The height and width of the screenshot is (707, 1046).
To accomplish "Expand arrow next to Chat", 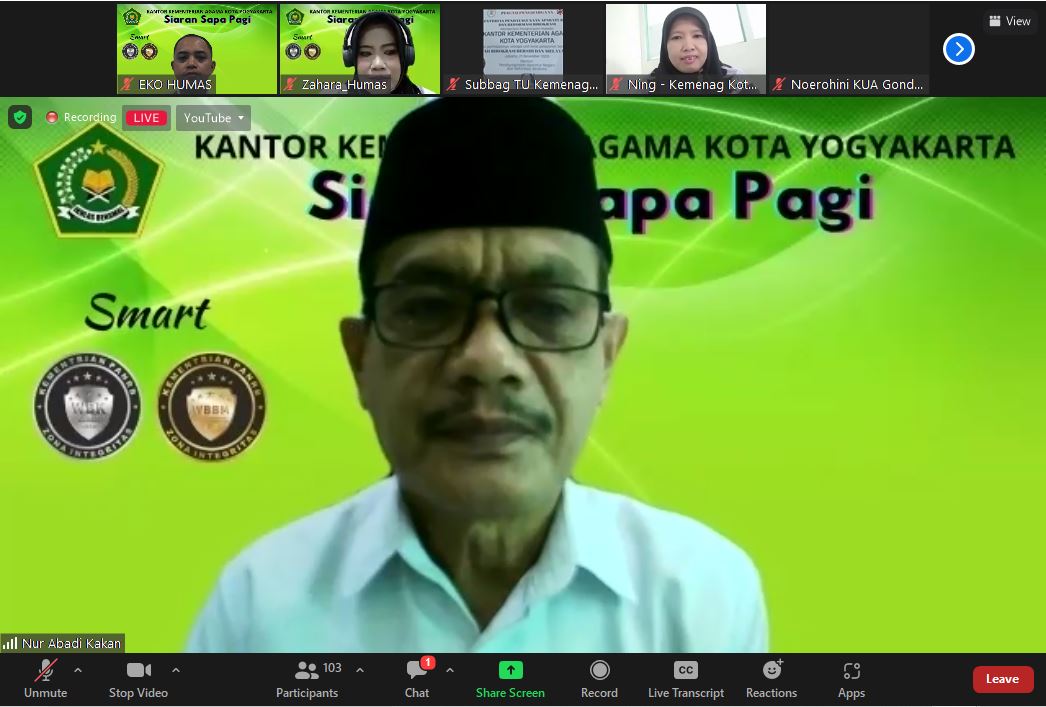I will pyautogui.click(x=450, y=670).
